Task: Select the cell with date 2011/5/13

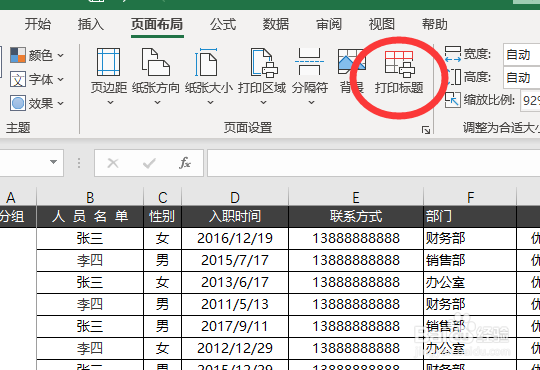Action: [x=235, y=305]
